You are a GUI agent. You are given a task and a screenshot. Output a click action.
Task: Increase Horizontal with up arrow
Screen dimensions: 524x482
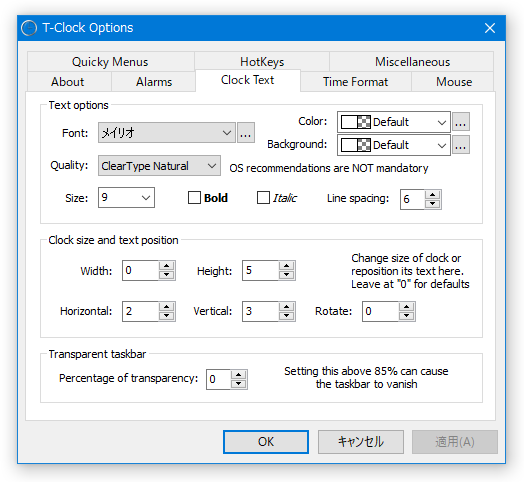click(166, 307)
